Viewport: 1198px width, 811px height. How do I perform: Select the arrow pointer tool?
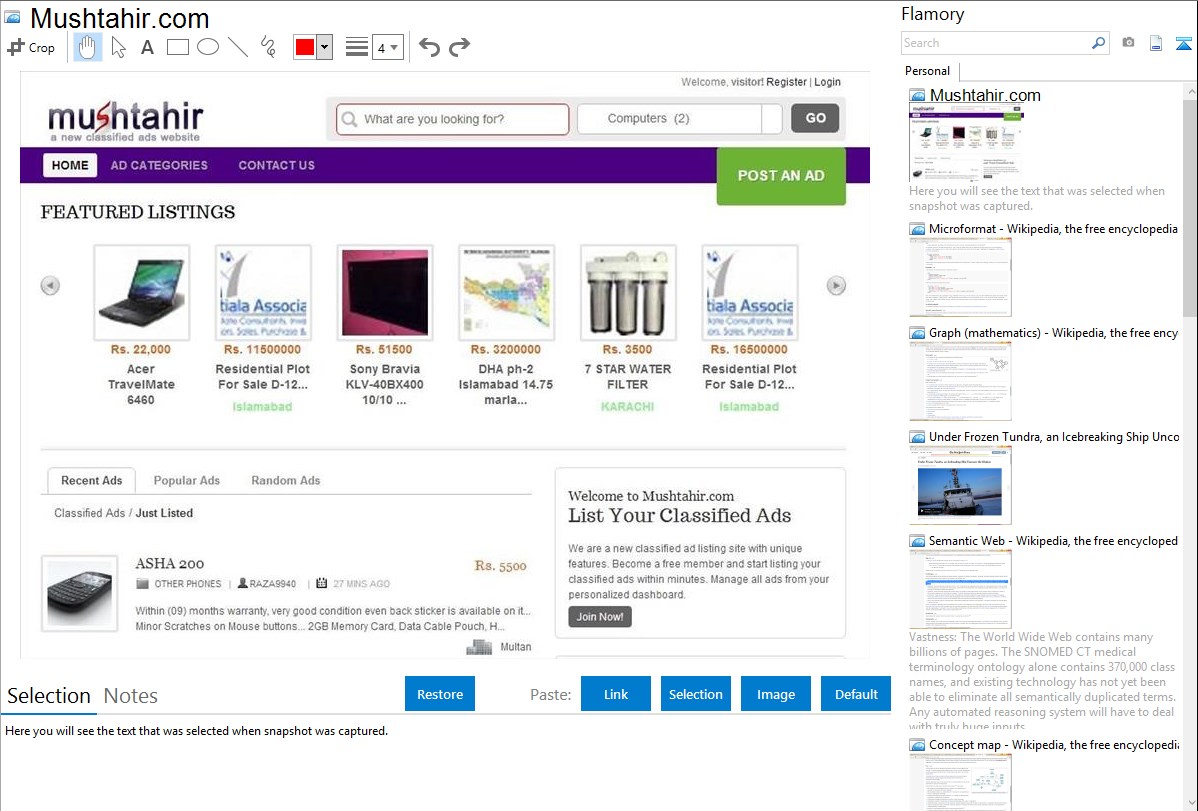(x=118, y=47)
